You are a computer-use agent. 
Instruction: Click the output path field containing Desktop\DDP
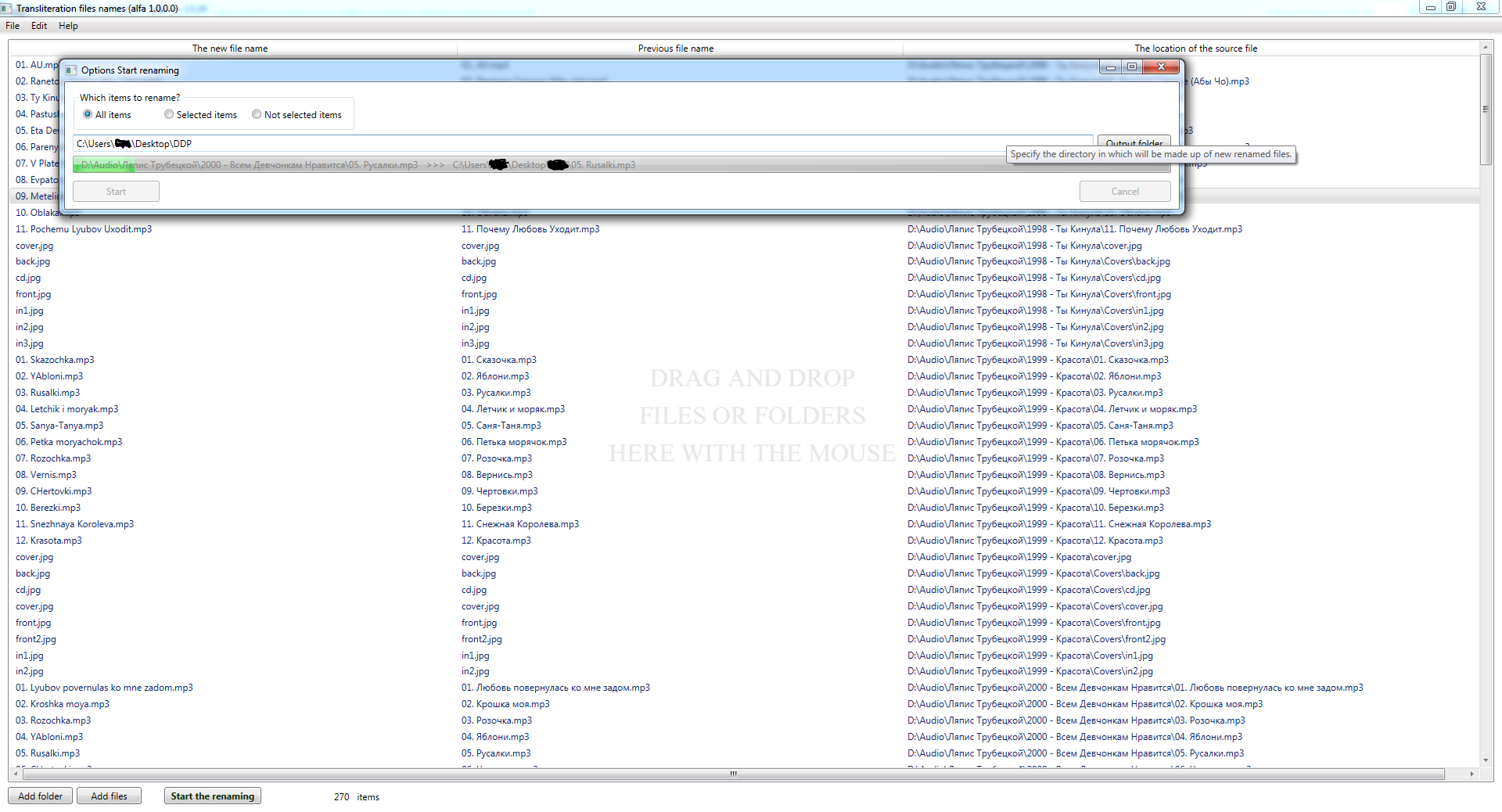coord(583,144)
